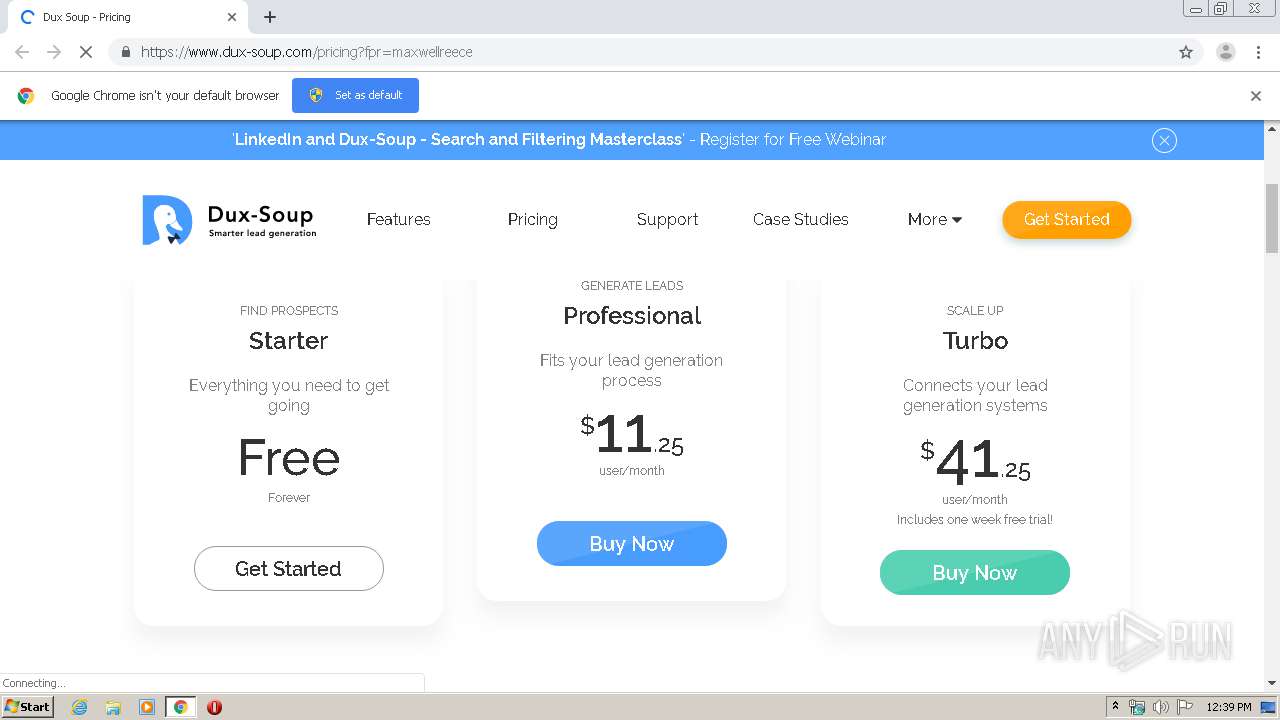Open a new browser tab
1280x720 pixels.
coord(270,17)
